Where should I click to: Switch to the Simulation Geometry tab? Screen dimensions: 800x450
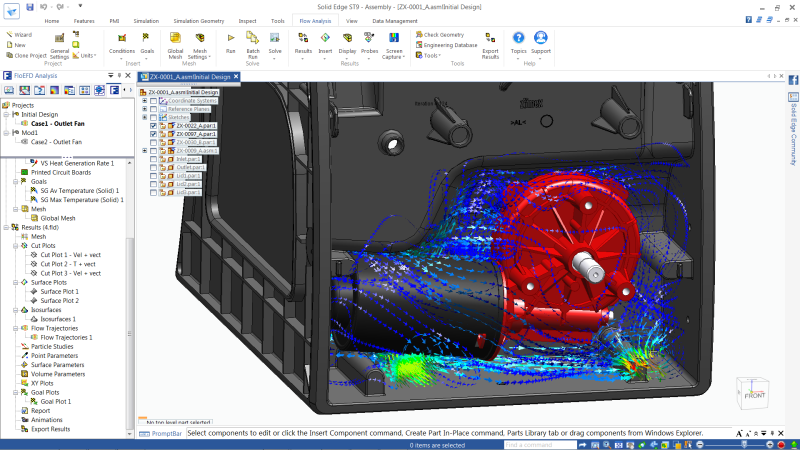[198, 21]
